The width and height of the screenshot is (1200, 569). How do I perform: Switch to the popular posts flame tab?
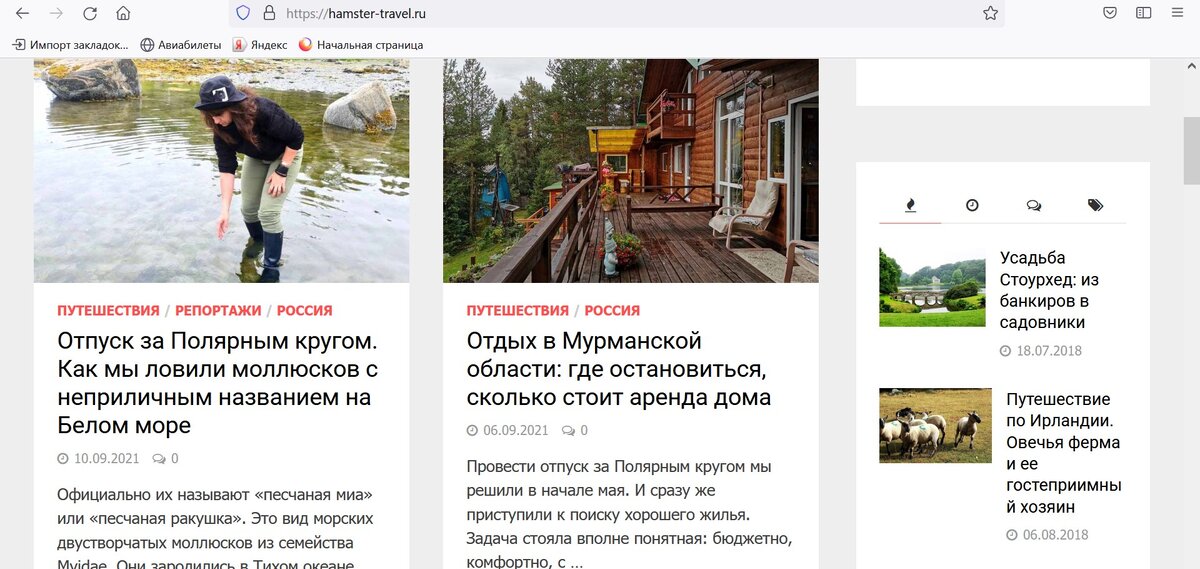click(x=910, y=205)
